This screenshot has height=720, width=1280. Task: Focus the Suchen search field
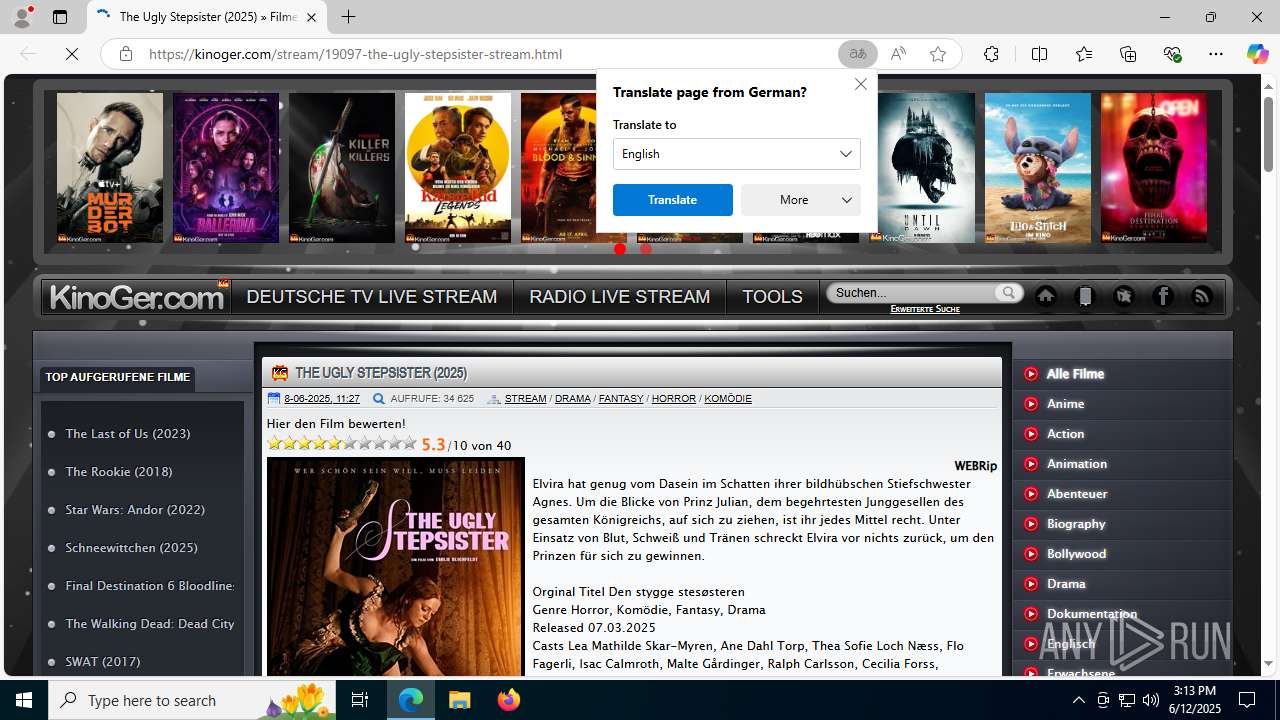click(x=911, y=293)
